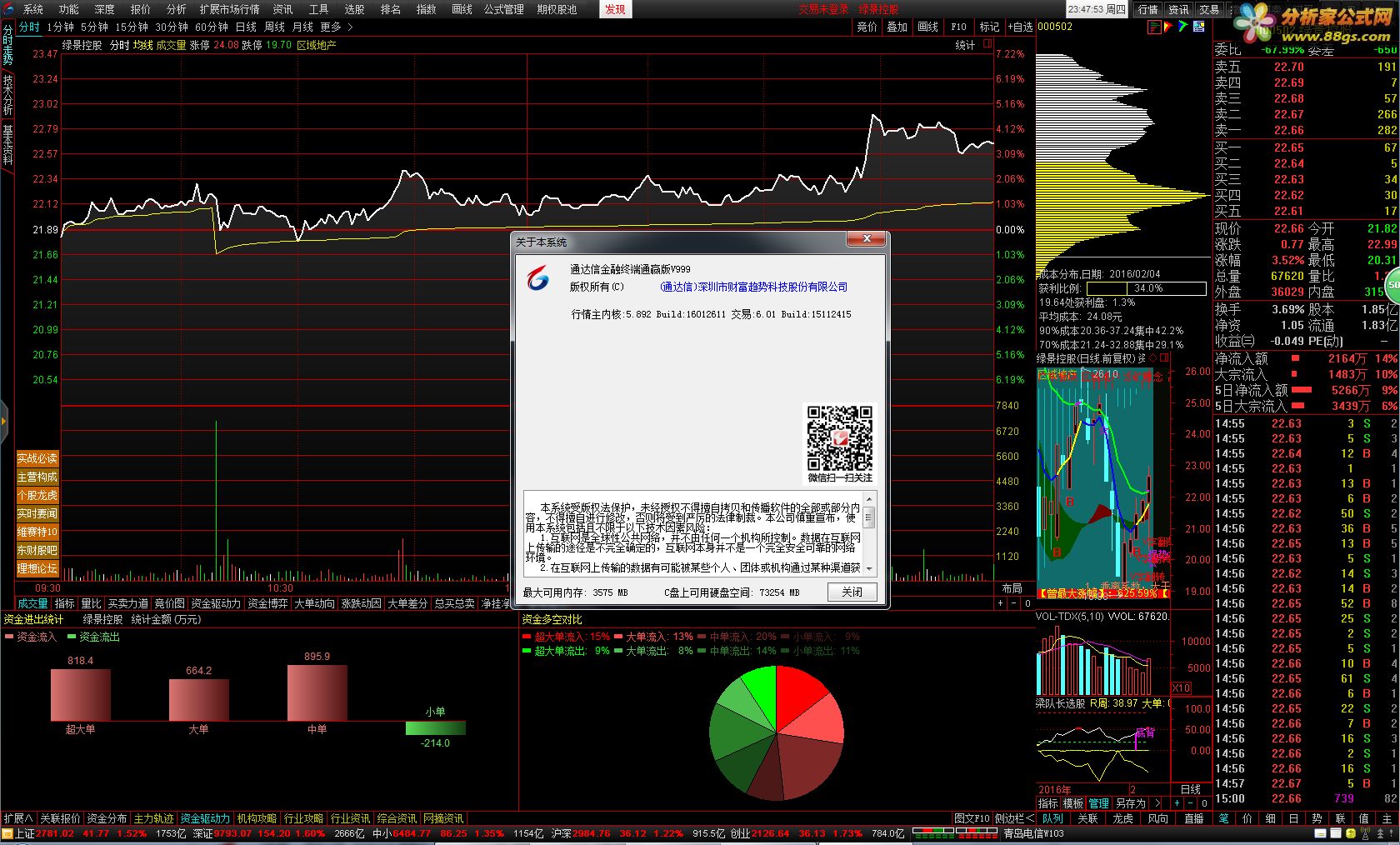Select the 大单动向 indicator tab
1400x845 pixels.
314,603
